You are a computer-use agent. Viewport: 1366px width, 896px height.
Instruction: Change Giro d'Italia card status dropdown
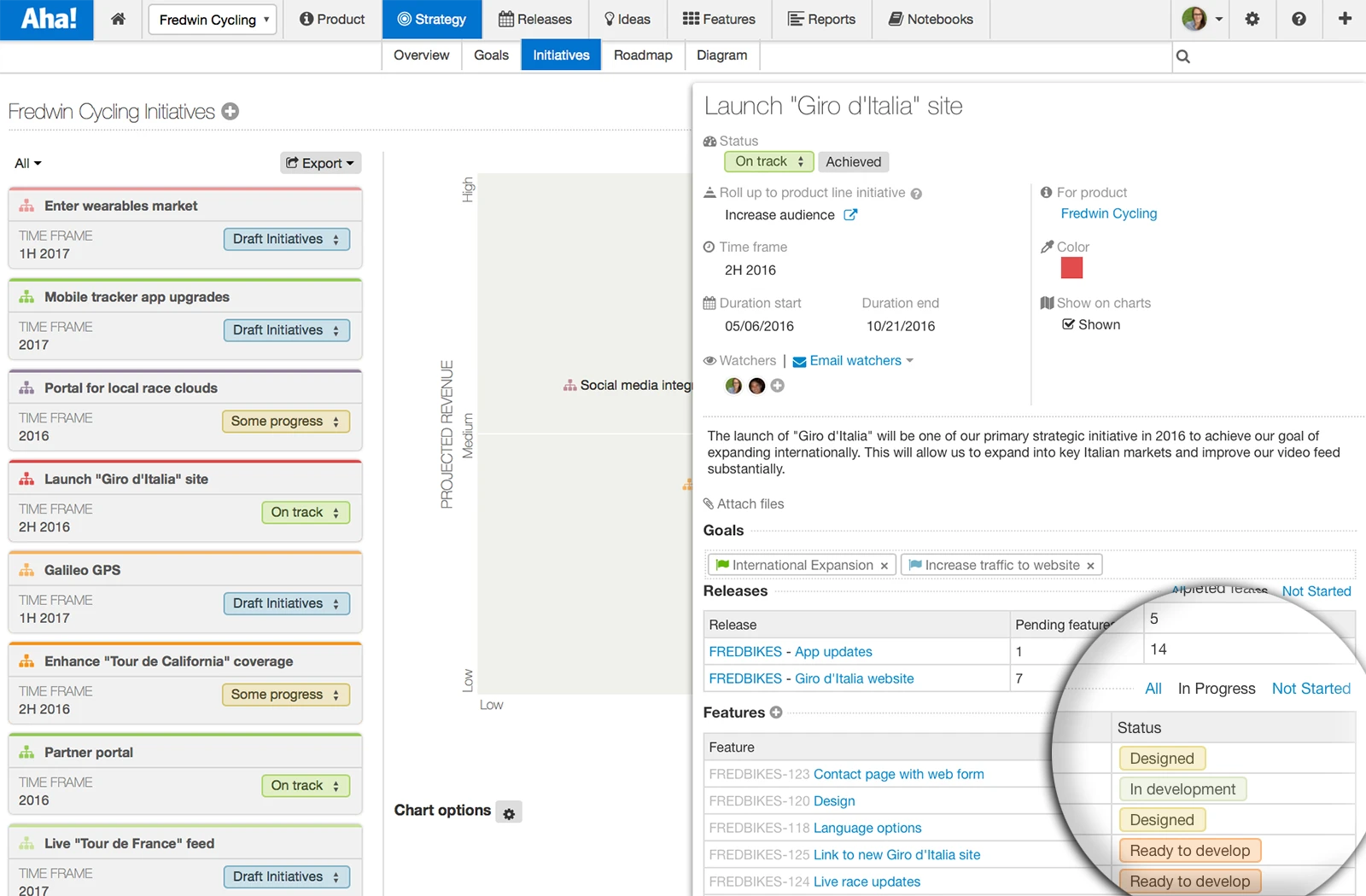click(x=306, y=512)
